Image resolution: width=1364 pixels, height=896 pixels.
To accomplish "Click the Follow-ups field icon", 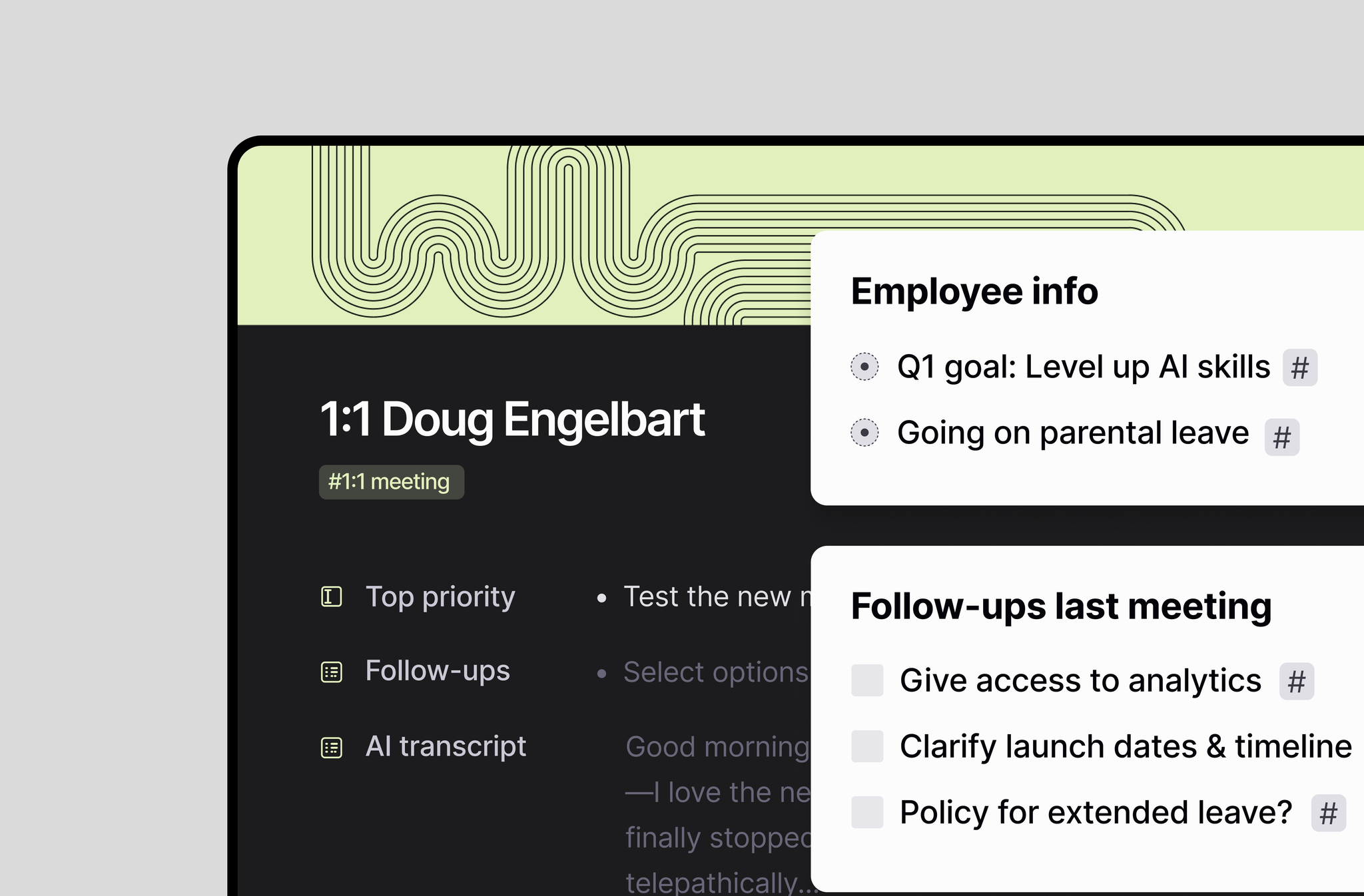I will (332, 672).
